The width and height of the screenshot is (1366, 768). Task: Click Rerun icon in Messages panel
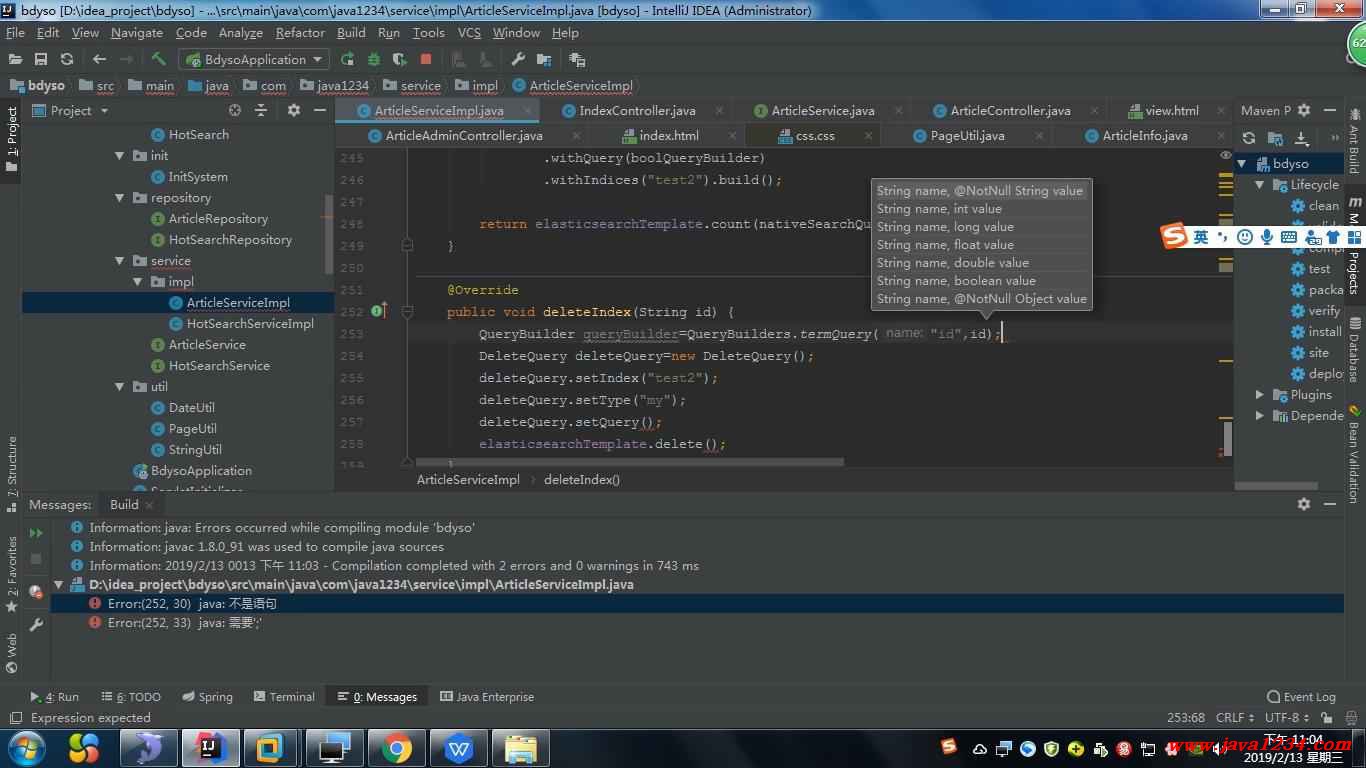[x=36, y=533]
